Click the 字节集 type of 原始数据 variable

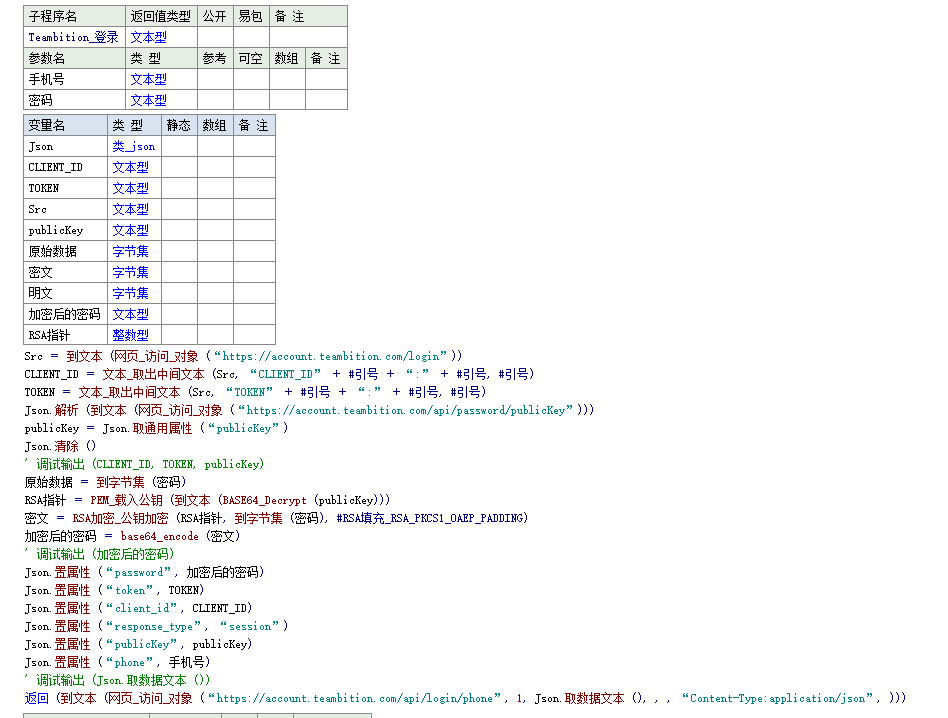point(130,251)
